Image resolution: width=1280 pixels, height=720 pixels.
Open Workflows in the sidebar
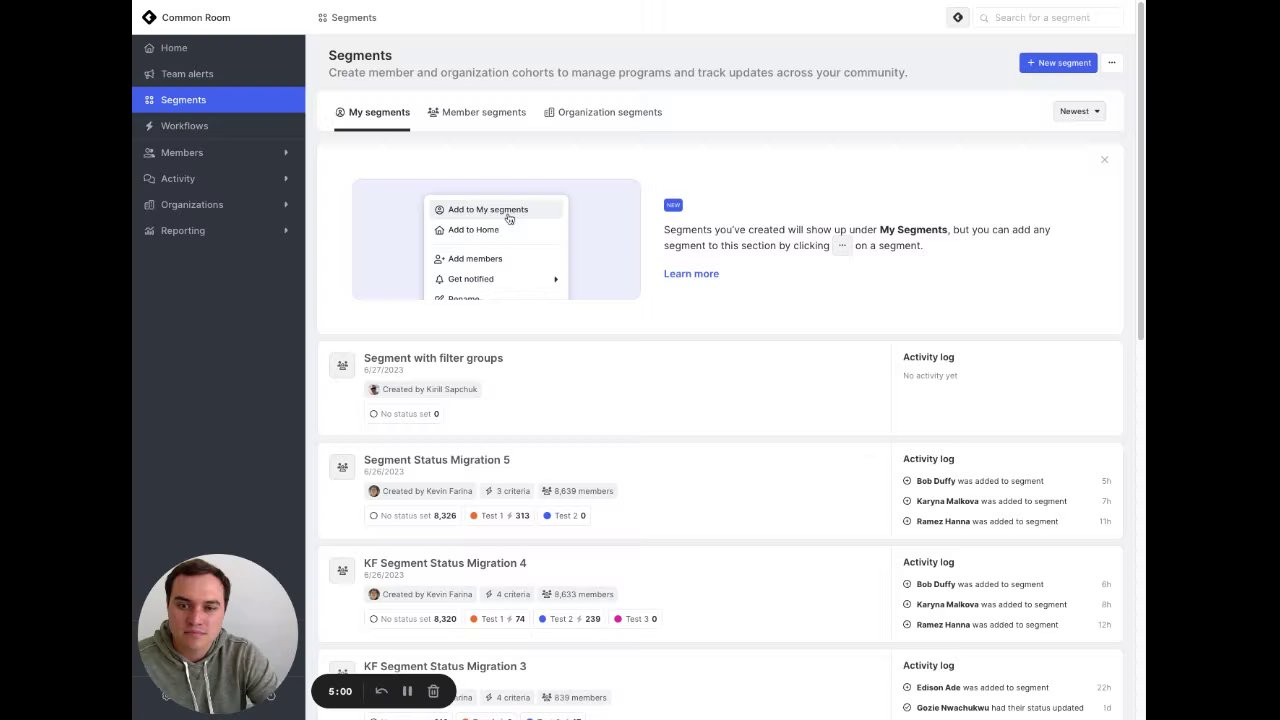(218, 126)
